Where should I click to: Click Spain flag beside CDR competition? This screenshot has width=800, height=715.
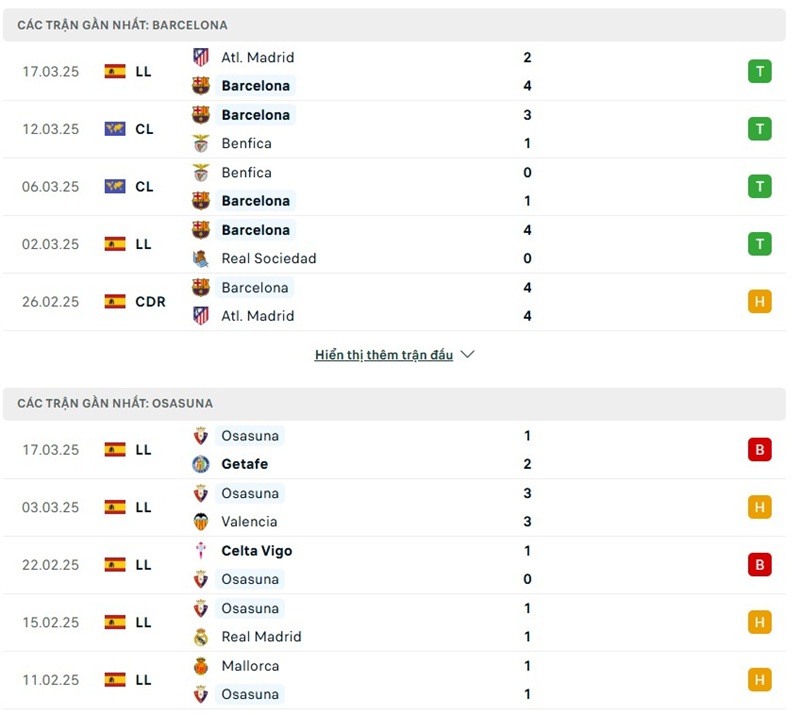coord(115,301)
